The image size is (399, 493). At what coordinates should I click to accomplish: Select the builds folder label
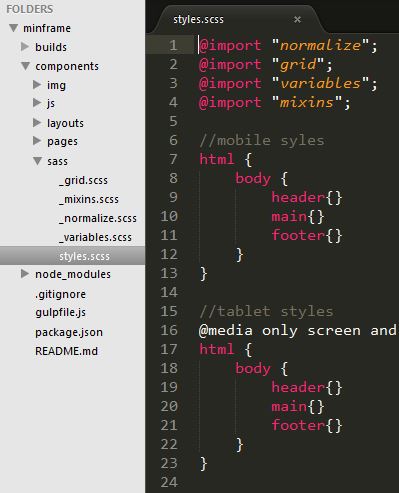point(51,47)
